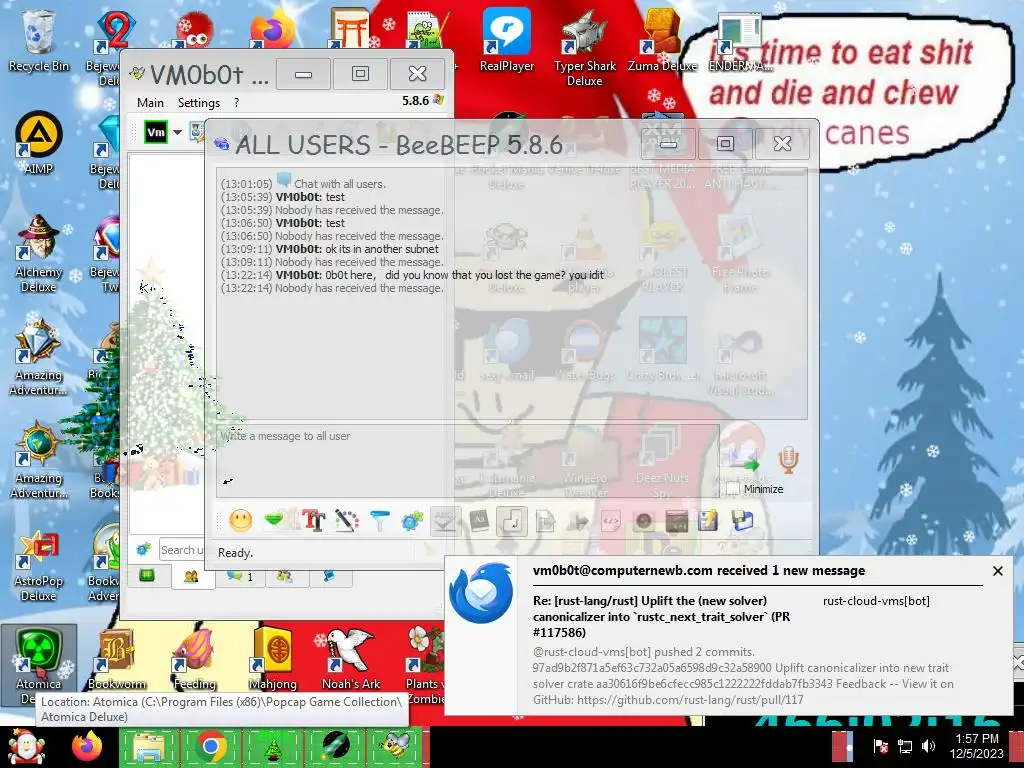
Task: Click the send file document icon
Action: tap(545, 520)
